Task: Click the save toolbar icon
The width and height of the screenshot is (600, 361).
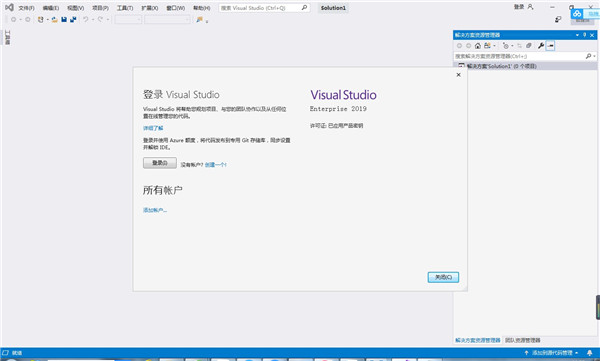Action: [64, 20]
